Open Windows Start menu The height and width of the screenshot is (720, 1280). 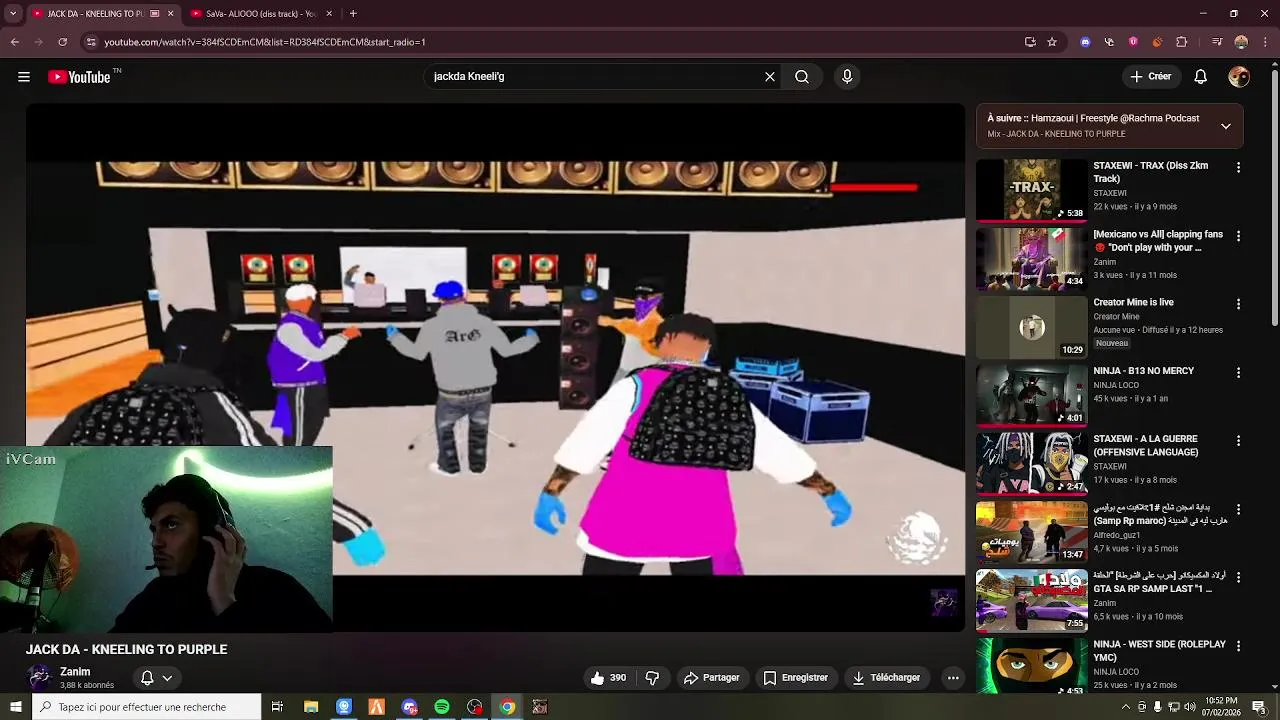[15, 707]
